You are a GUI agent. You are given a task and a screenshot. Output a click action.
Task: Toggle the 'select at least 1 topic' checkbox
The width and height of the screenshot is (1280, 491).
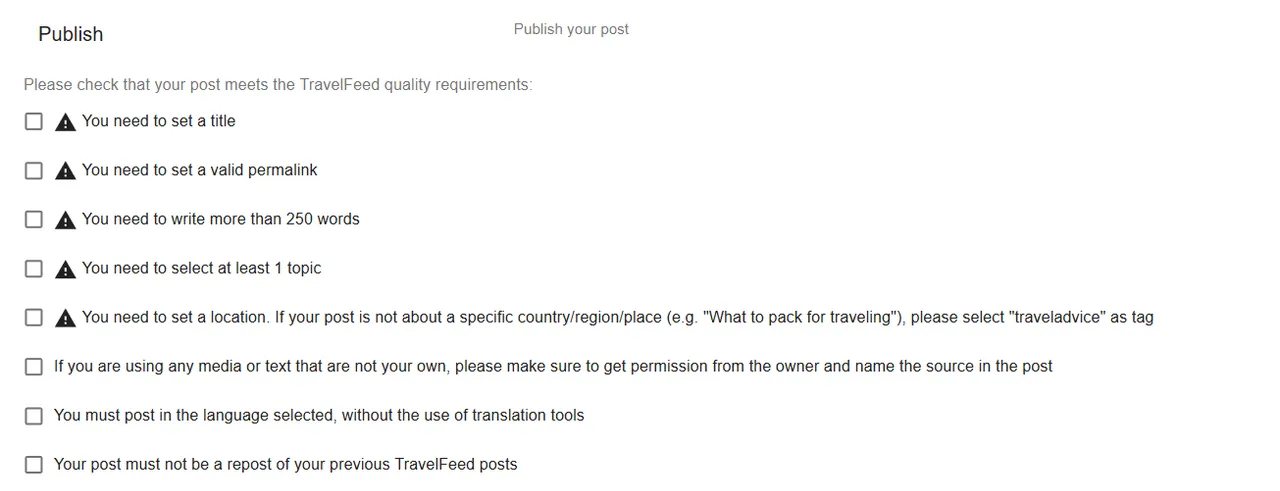point(34,268)
